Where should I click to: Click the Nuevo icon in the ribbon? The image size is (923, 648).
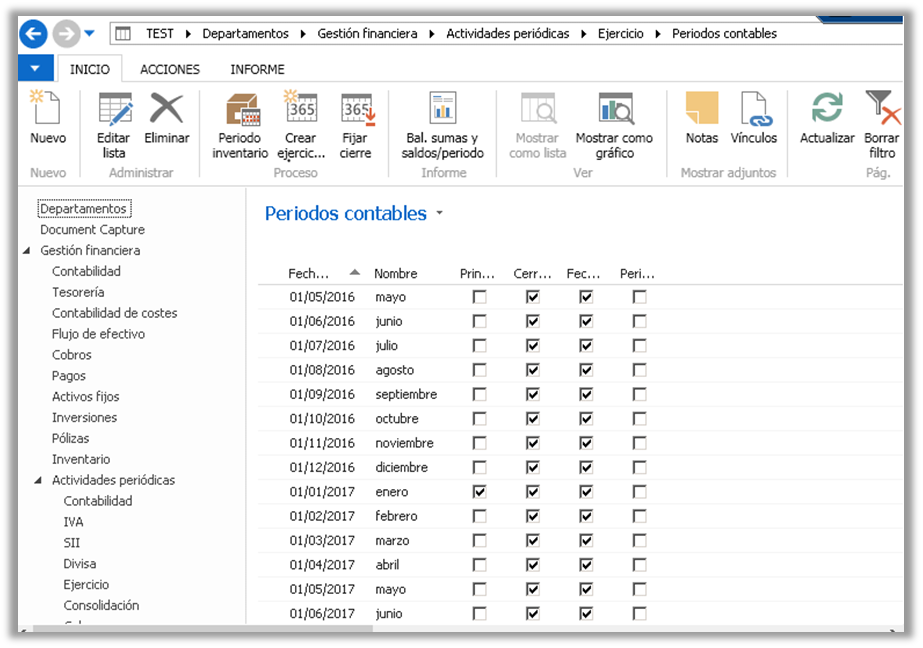pyautogui.click(x=47, y=110)
